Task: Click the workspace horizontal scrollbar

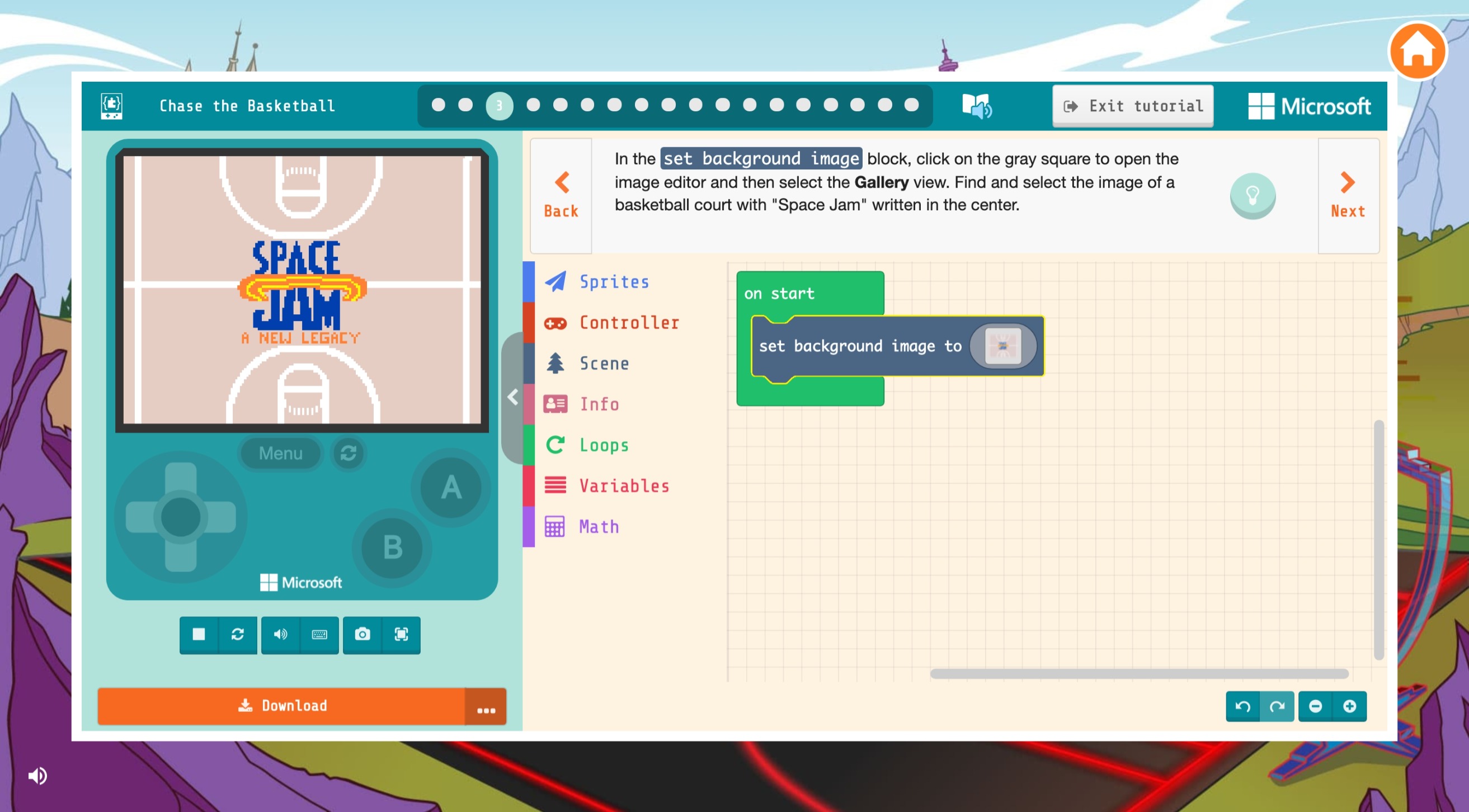Action: tap(1140, 674)
